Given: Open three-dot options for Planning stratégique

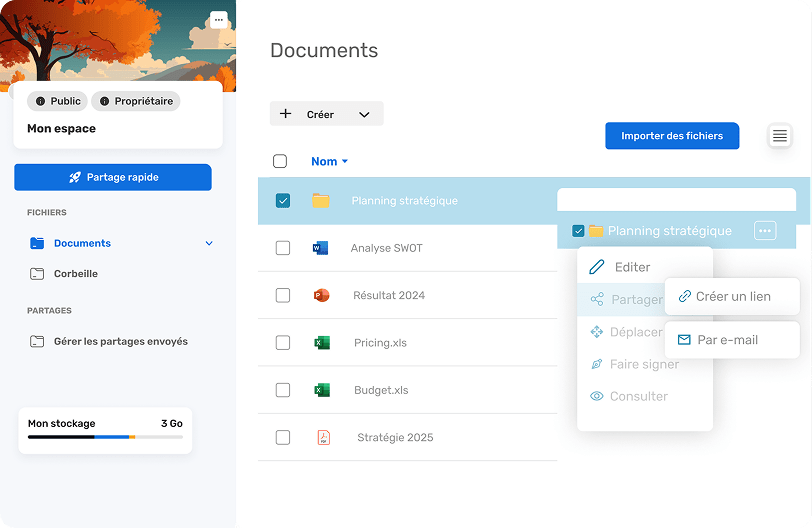Looking at the screenshot, I should (x=765, y=231).
